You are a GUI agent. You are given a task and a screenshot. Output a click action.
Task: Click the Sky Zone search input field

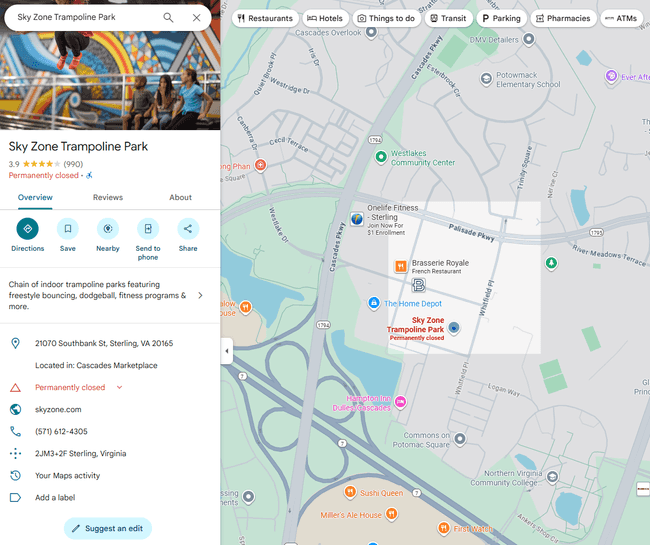coord(85,18)
